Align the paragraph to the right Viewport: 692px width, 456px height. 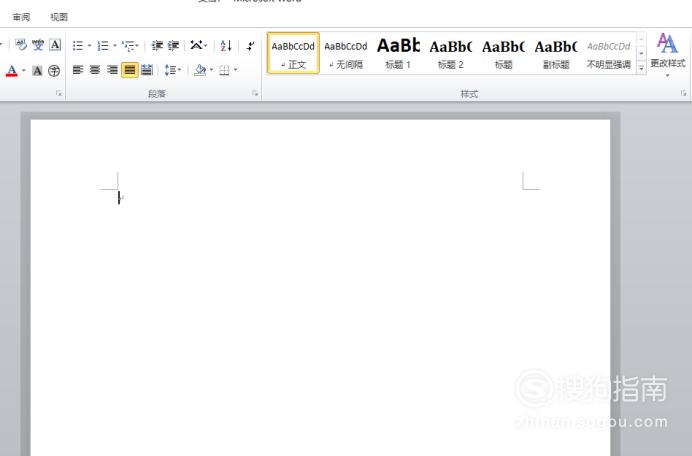pos(112,70)
